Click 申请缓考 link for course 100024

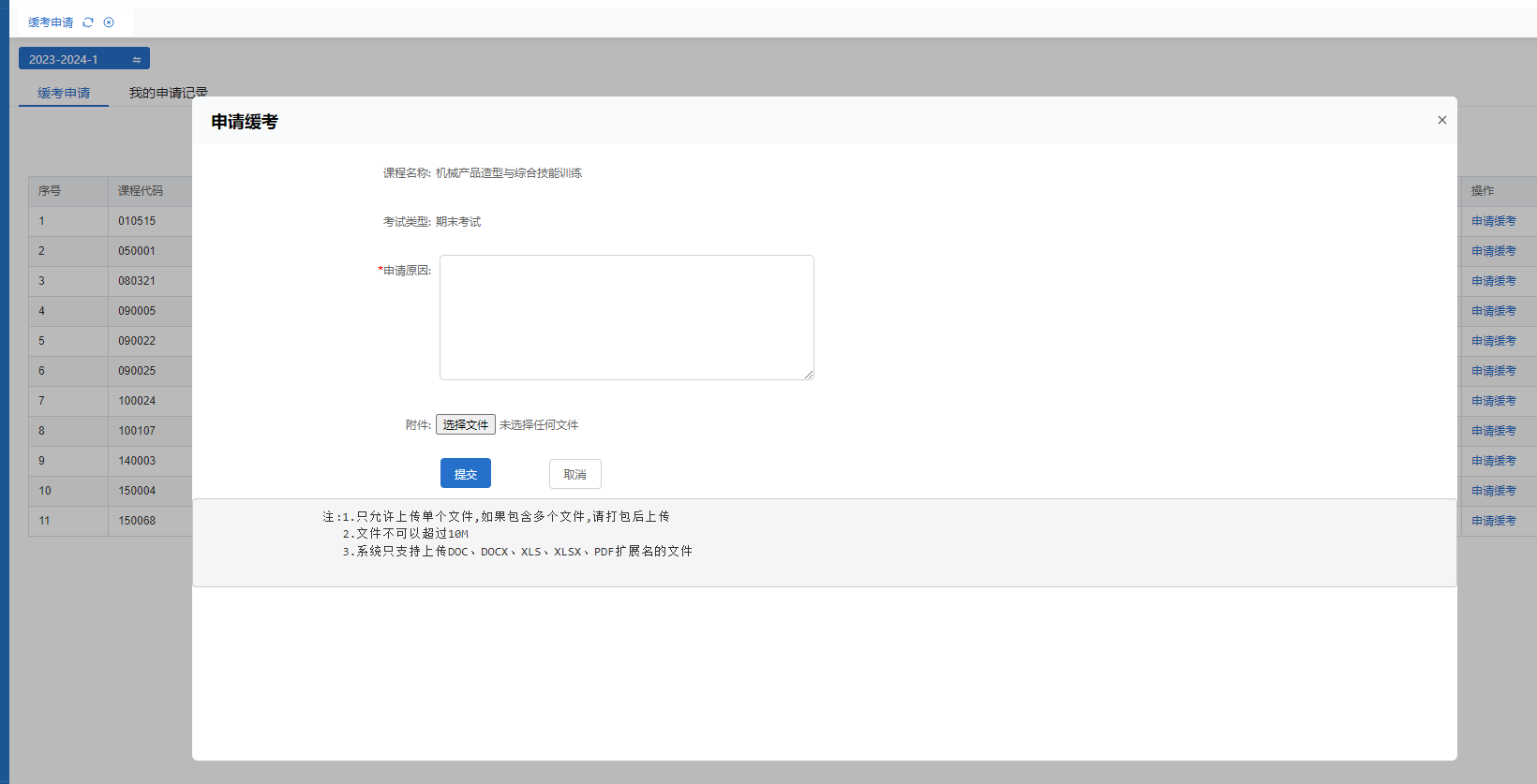[1493, 401]
